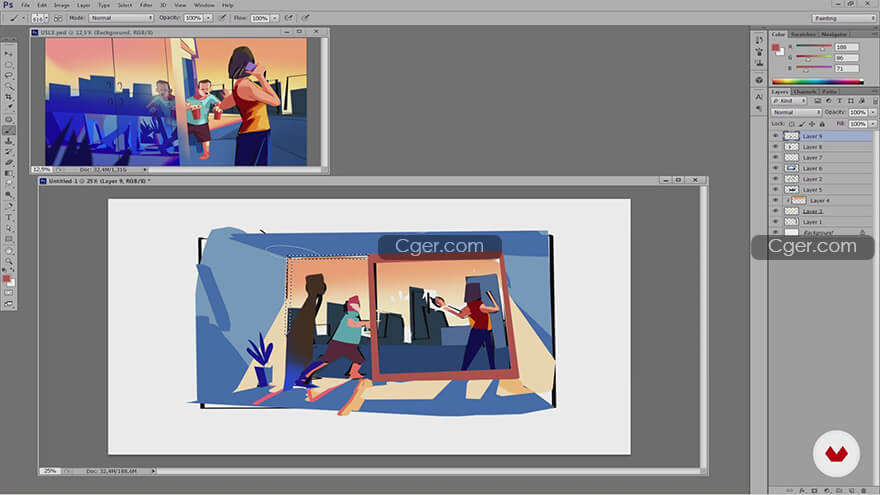Image resolution: width=880 pixels, height=495 pixels.
Task: Hide Layer 9 visibility eye
Action: [776, 136]
